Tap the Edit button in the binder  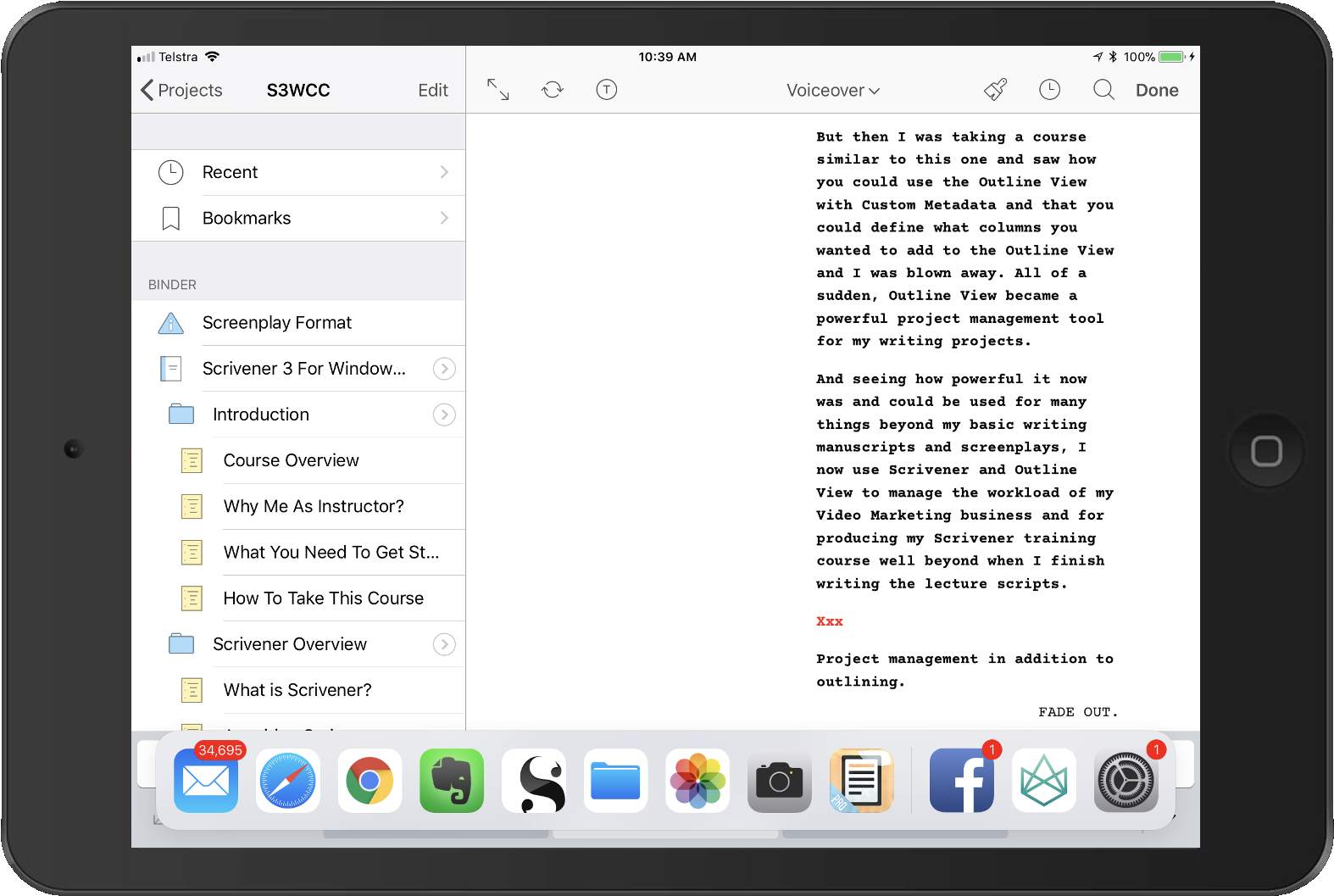point(433,91)
